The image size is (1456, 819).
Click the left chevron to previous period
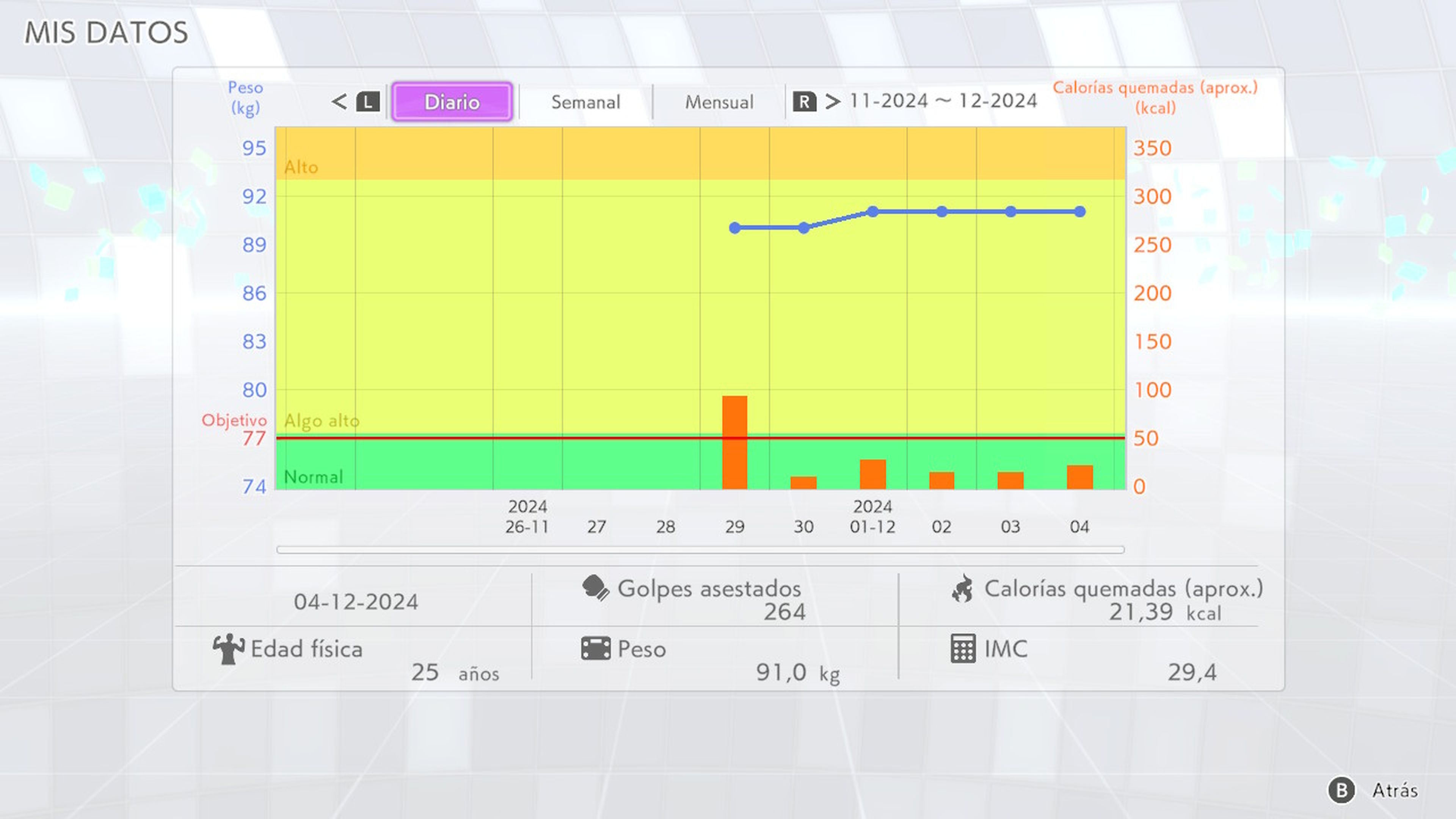[x=339, y=102]
